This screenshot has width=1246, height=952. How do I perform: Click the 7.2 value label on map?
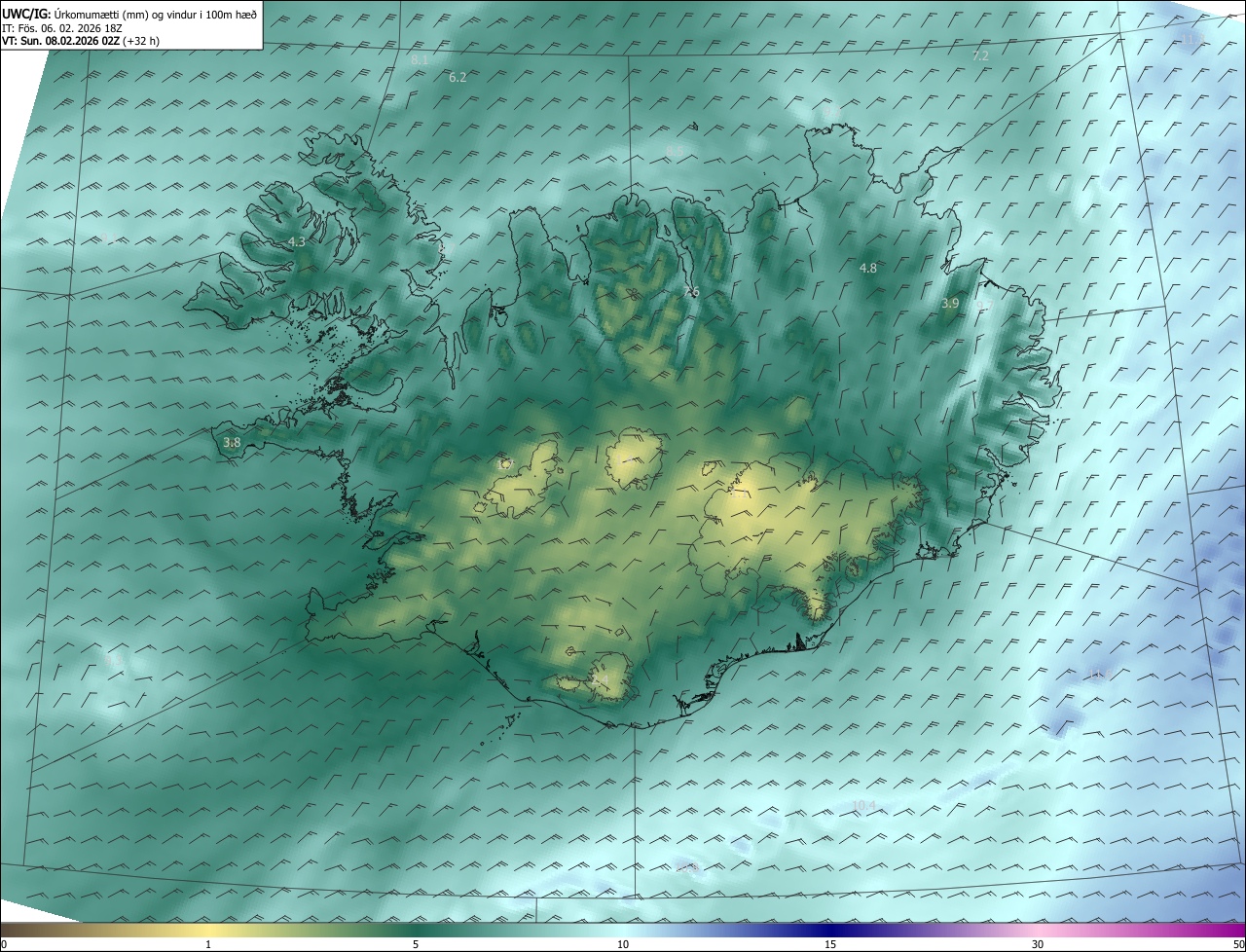pyautogui.click(x=980, y=56)
